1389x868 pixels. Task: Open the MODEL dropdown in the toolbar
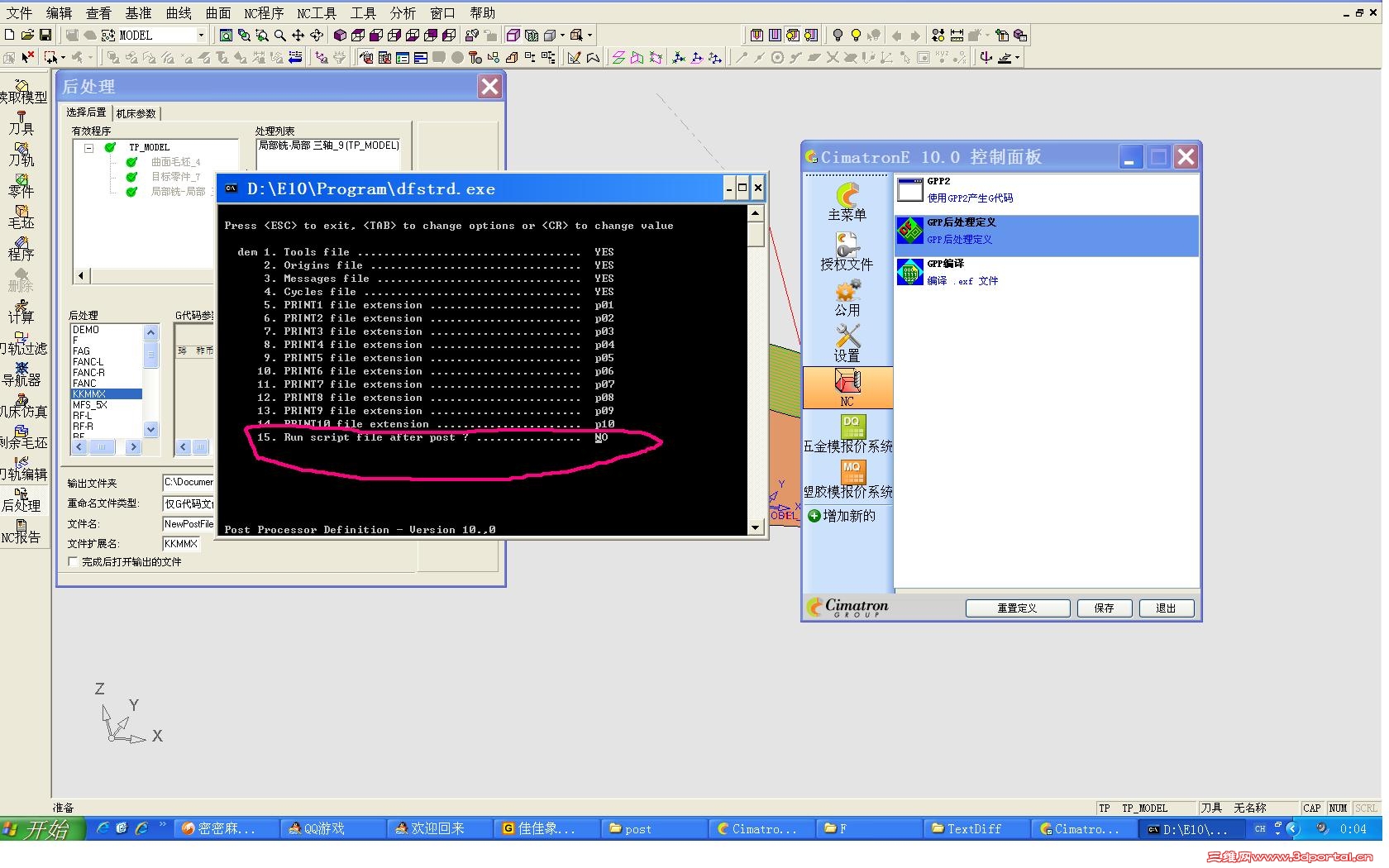tap(201, 35)
